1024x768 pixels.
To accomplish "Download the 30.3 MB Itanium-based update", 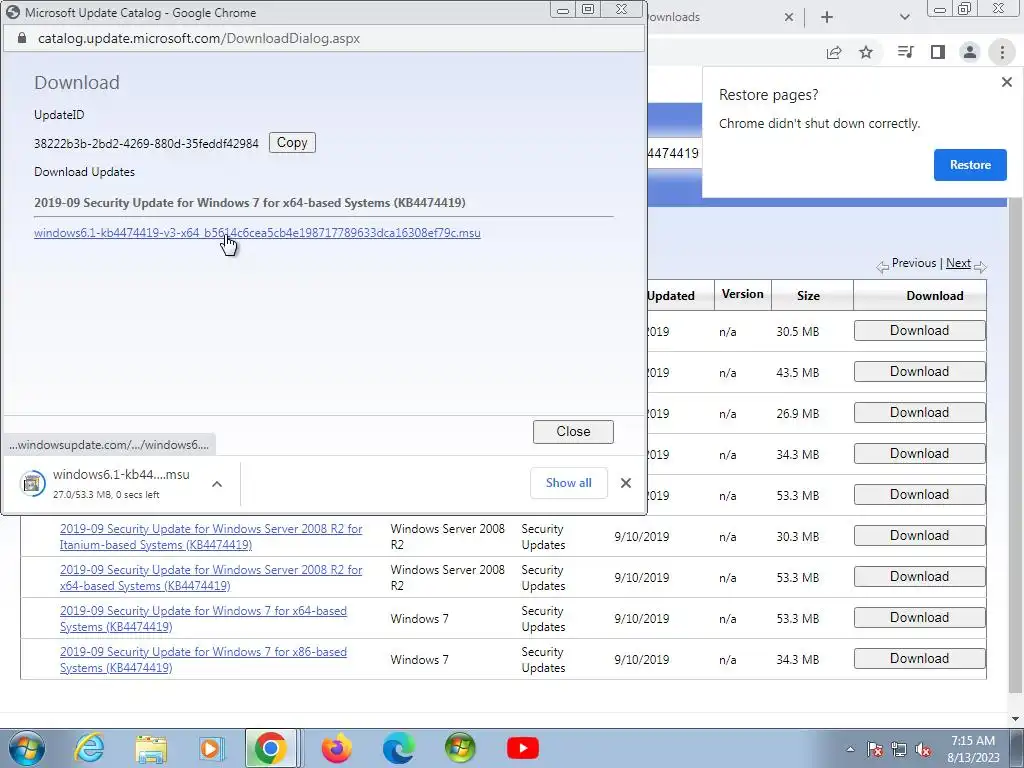I will point(920,536).
